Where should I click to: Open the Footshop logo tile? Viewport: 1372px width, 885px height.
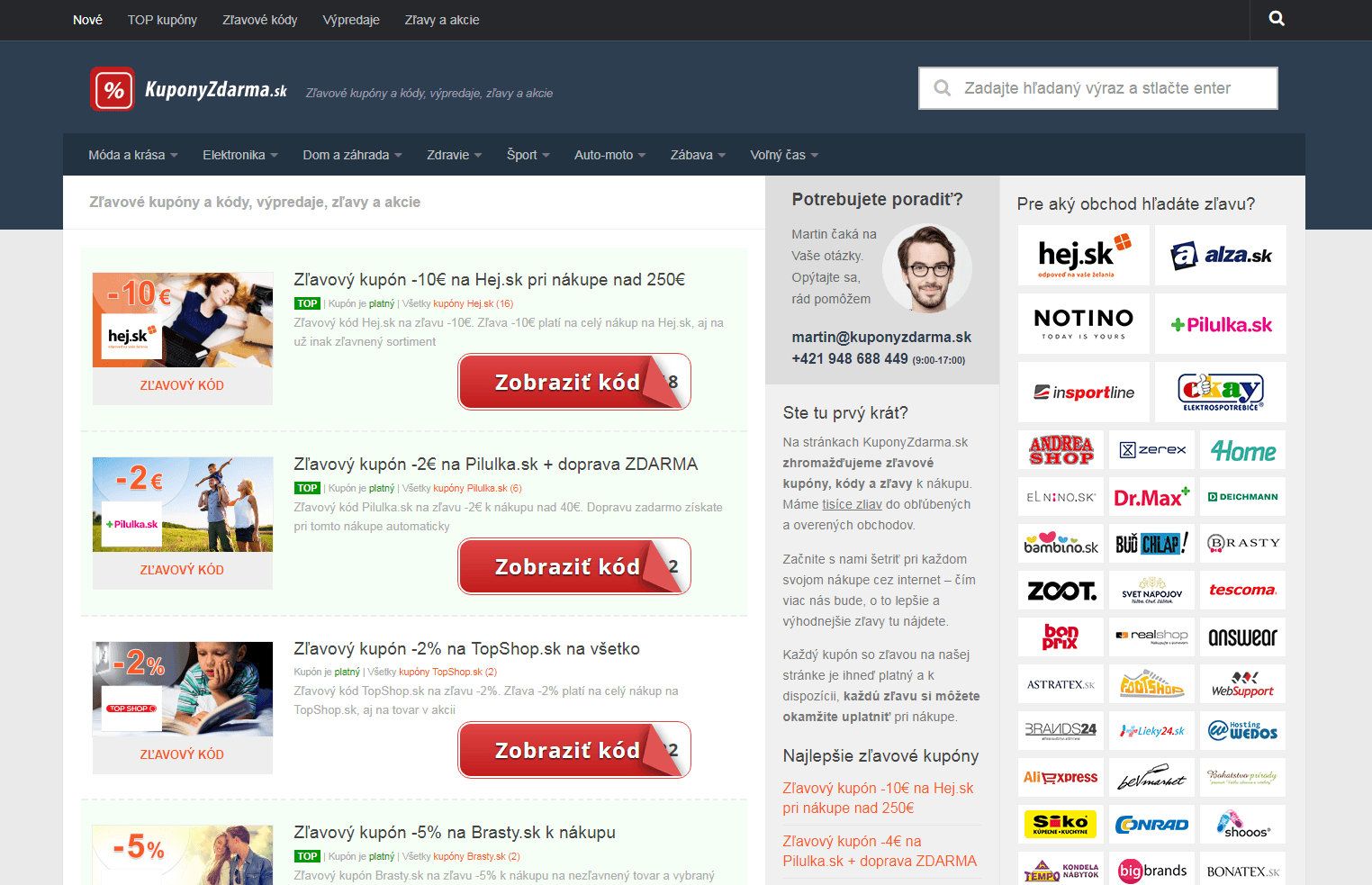1152,684
